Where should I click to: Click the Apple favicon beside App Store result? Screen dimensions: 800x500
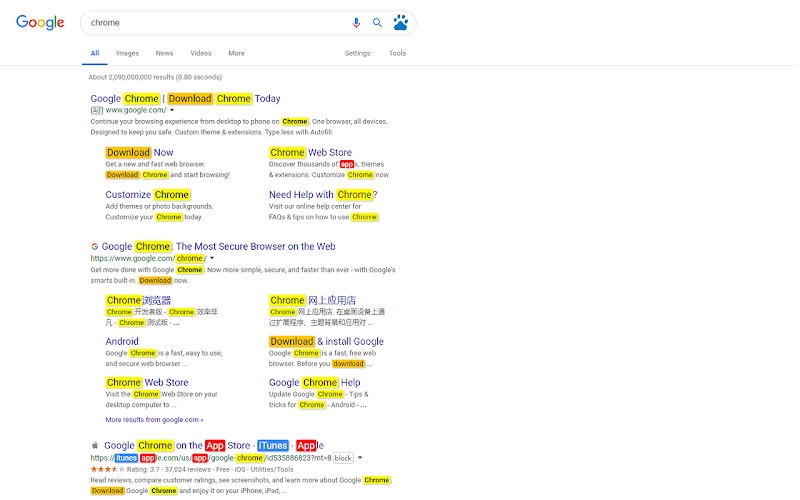[x=94, y=445]
